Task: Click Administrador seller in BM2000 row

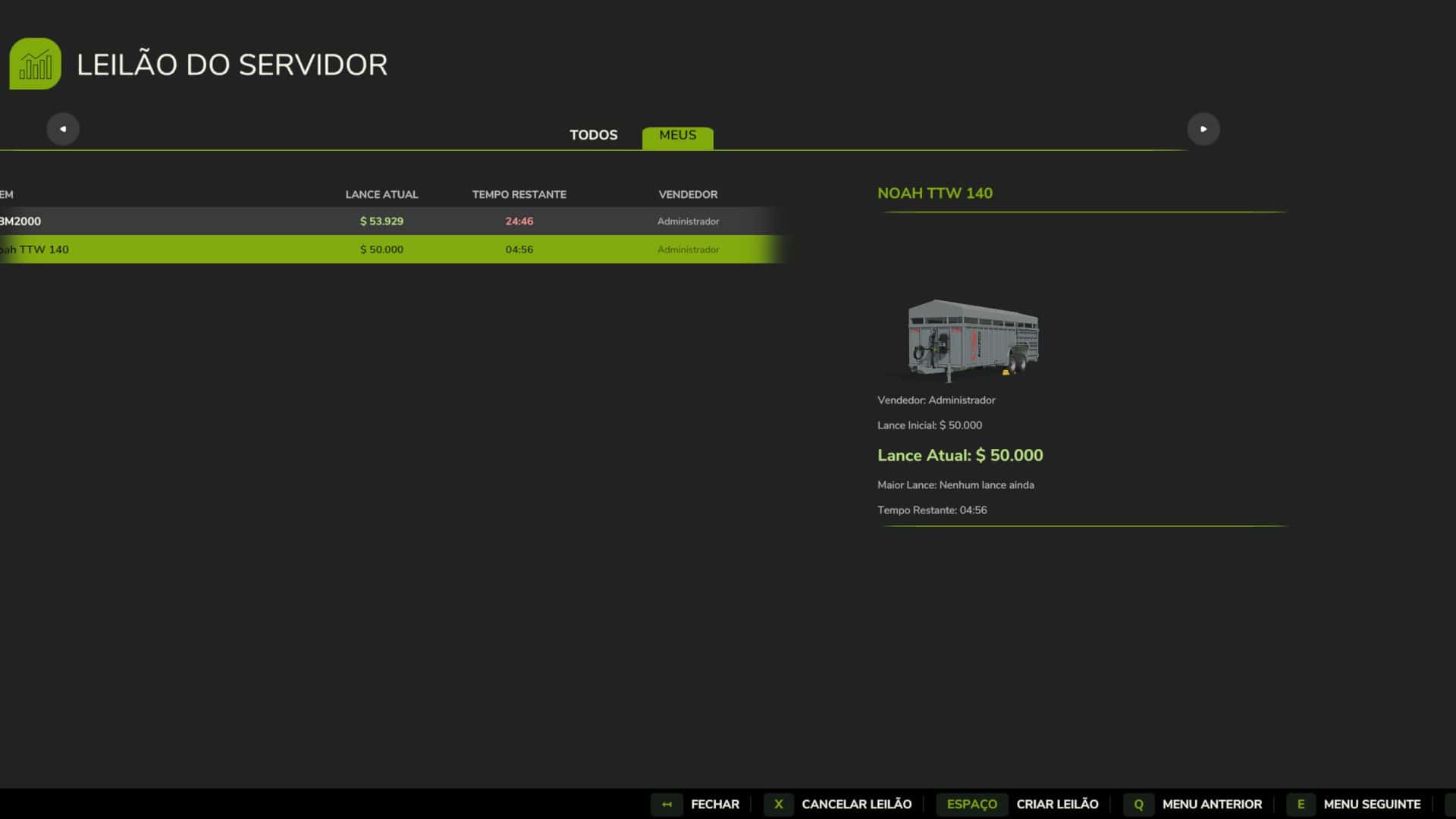Action: point(688,221)
